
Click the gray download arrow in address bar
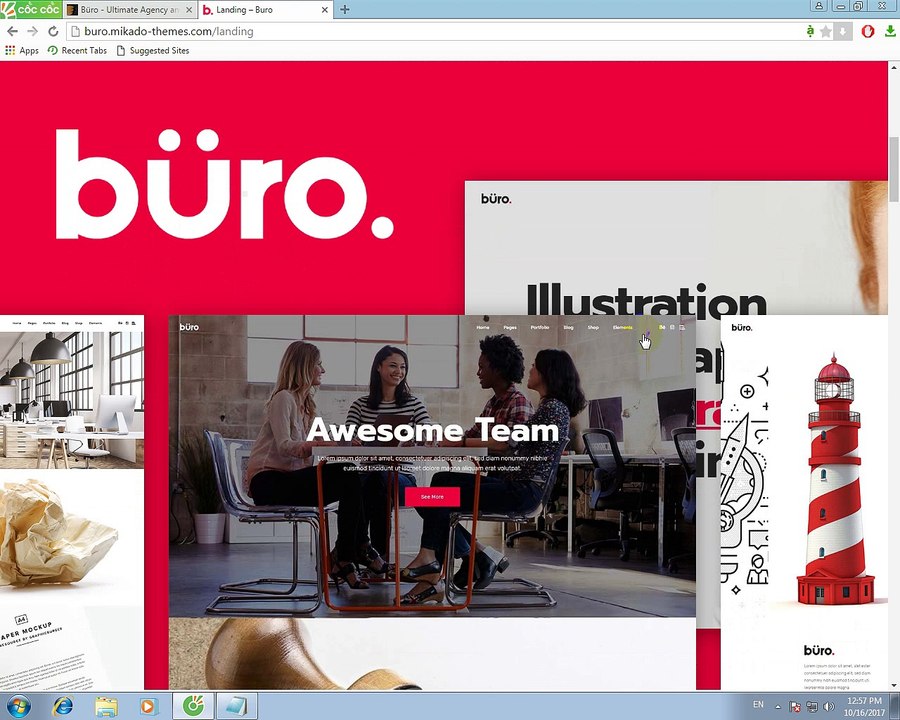point(842,32)
